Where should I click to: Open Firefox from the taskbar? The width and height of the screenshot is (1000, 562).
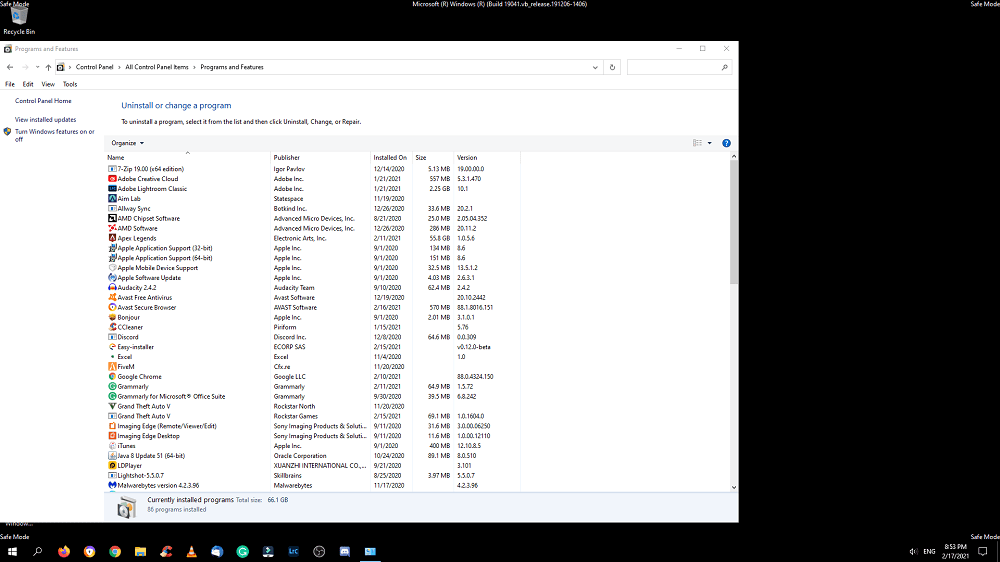coord(64,551)
